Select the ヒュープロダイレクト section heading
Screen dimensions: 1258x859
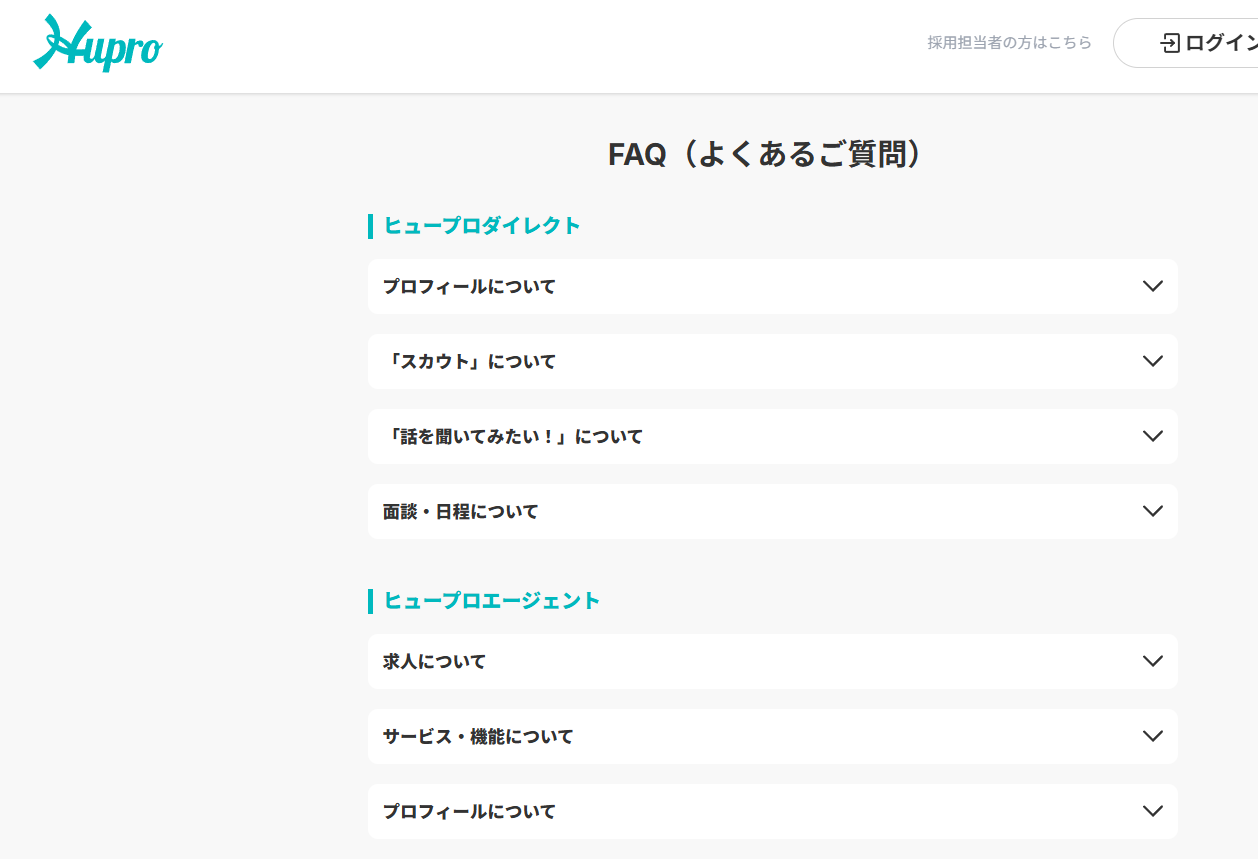pyautogui.click(x=482, y=226)
